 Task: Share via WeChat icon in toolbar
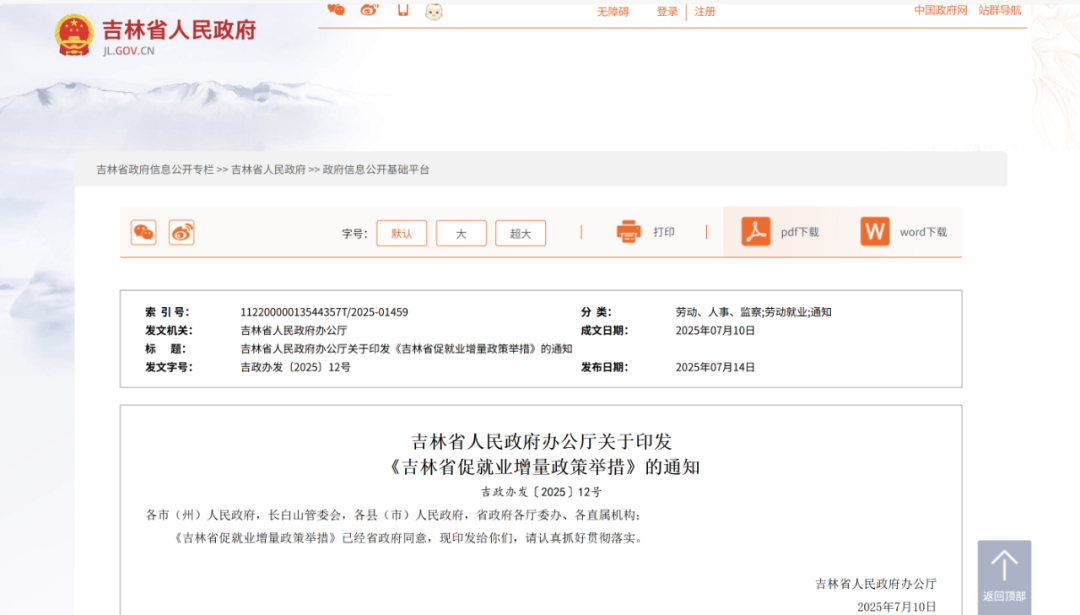point(144,232)
